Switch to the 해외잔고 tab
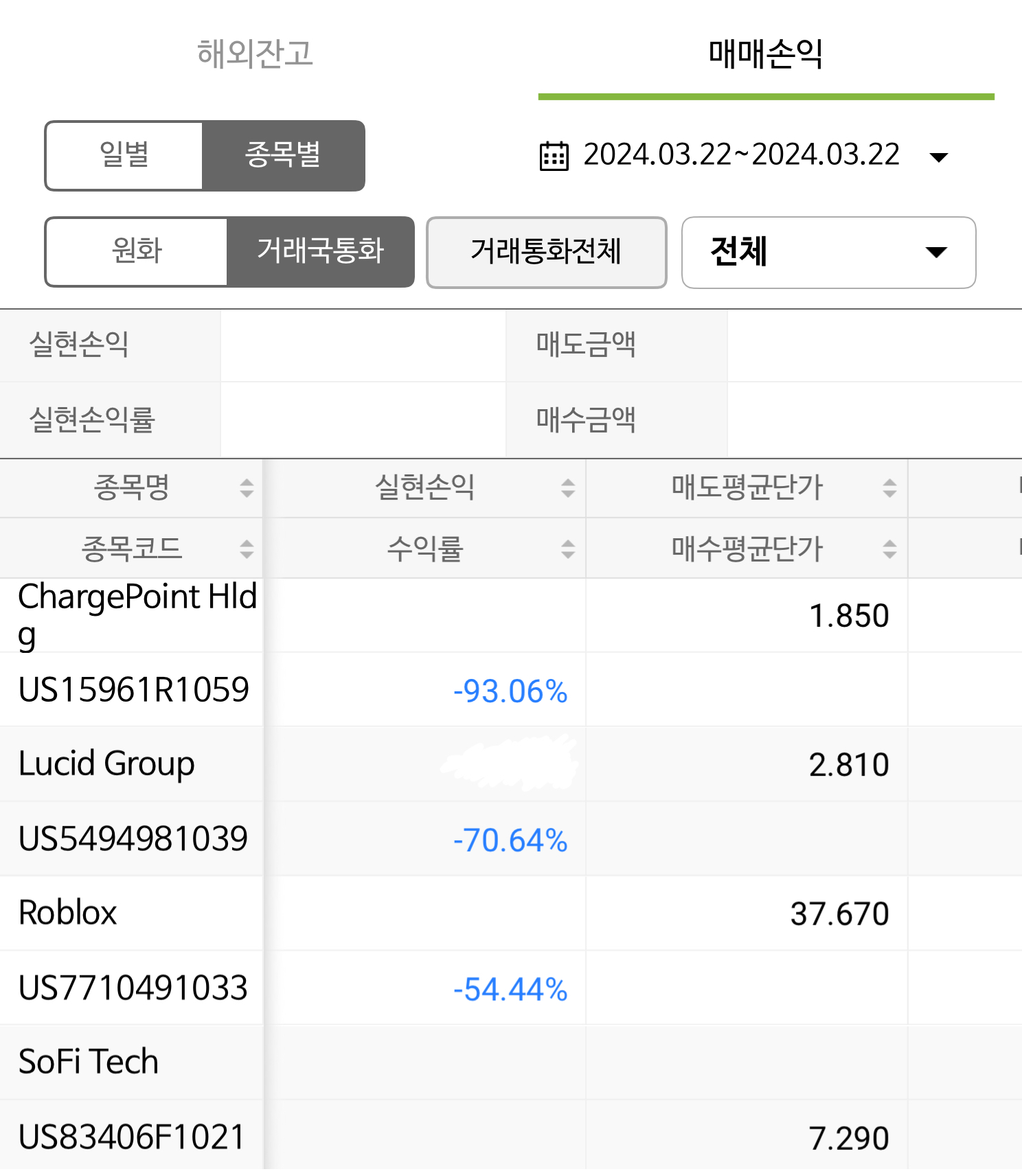The height and width of the screenshot is (1176, 1022). (255, 54)
